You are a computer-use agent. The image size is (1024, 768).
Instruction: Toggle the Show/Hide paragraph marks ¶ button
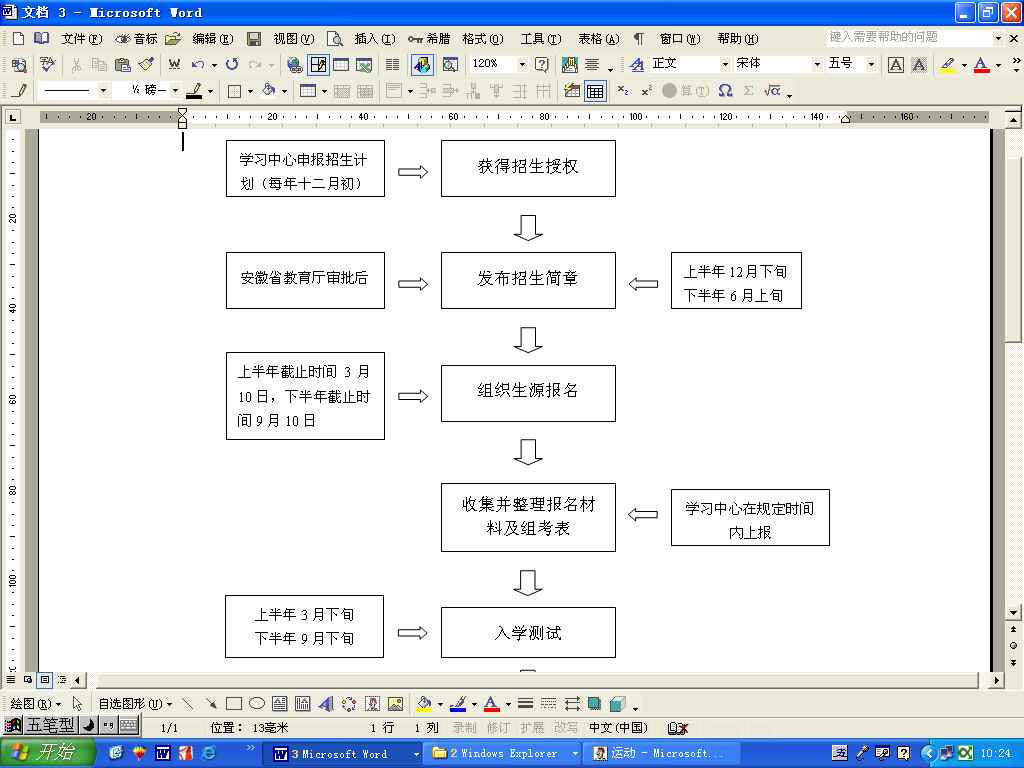(x=639, y=39)
